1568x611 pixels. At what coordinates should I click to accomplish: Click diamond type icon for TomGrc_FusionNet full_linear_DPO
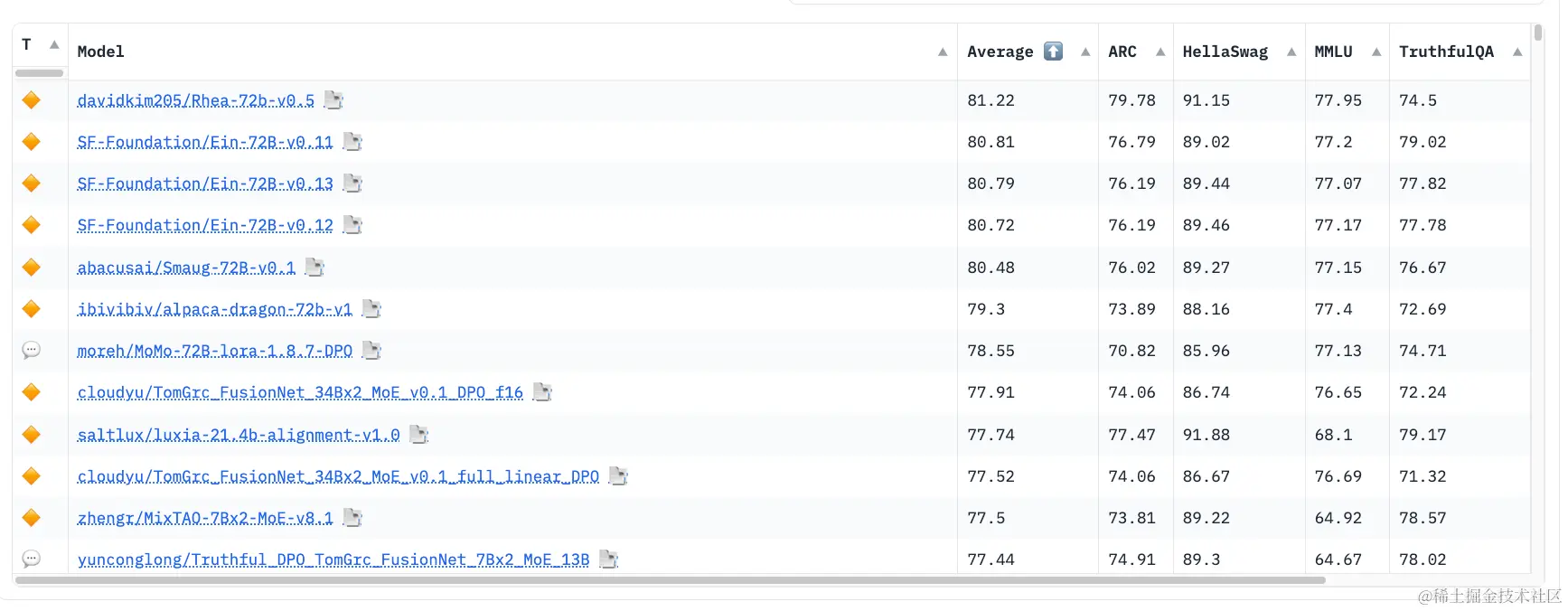tap(32, 476)
